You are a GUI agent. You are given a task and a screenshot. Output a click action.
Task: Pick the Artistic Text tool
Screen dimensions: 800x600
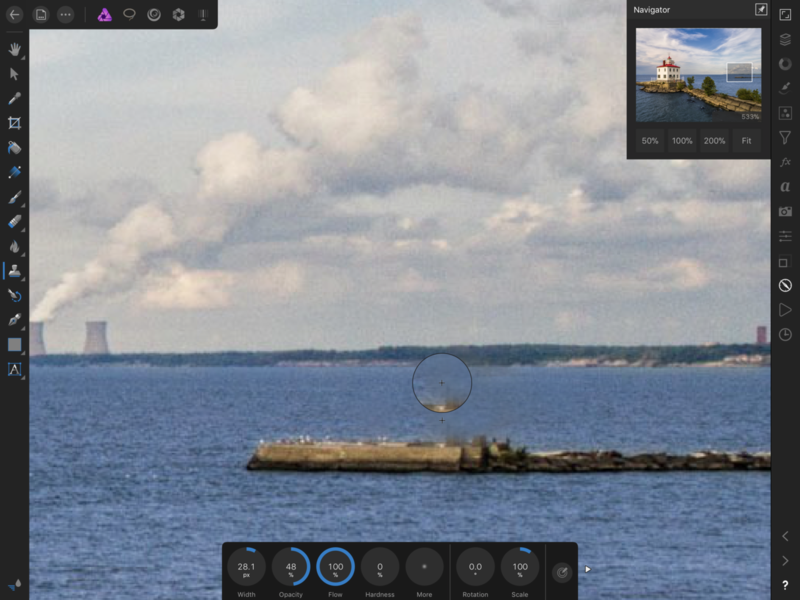(15, 369)
